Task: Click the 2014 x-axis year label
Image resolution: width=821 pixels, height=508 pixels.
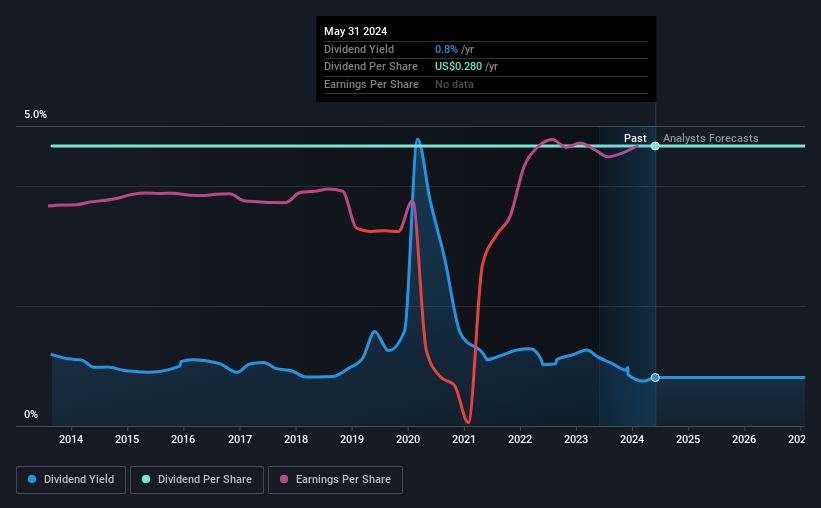Action: pos(71,439)
